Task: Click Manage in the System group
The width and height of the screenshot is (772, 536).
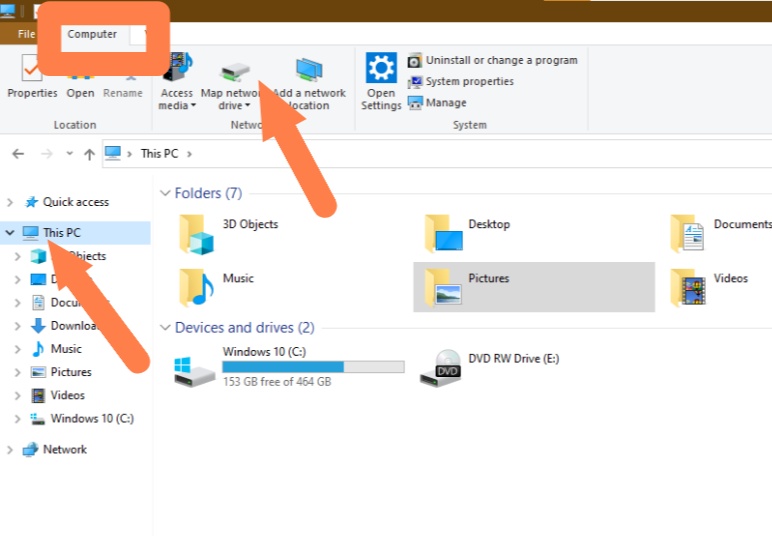Action: click(437, 102)
